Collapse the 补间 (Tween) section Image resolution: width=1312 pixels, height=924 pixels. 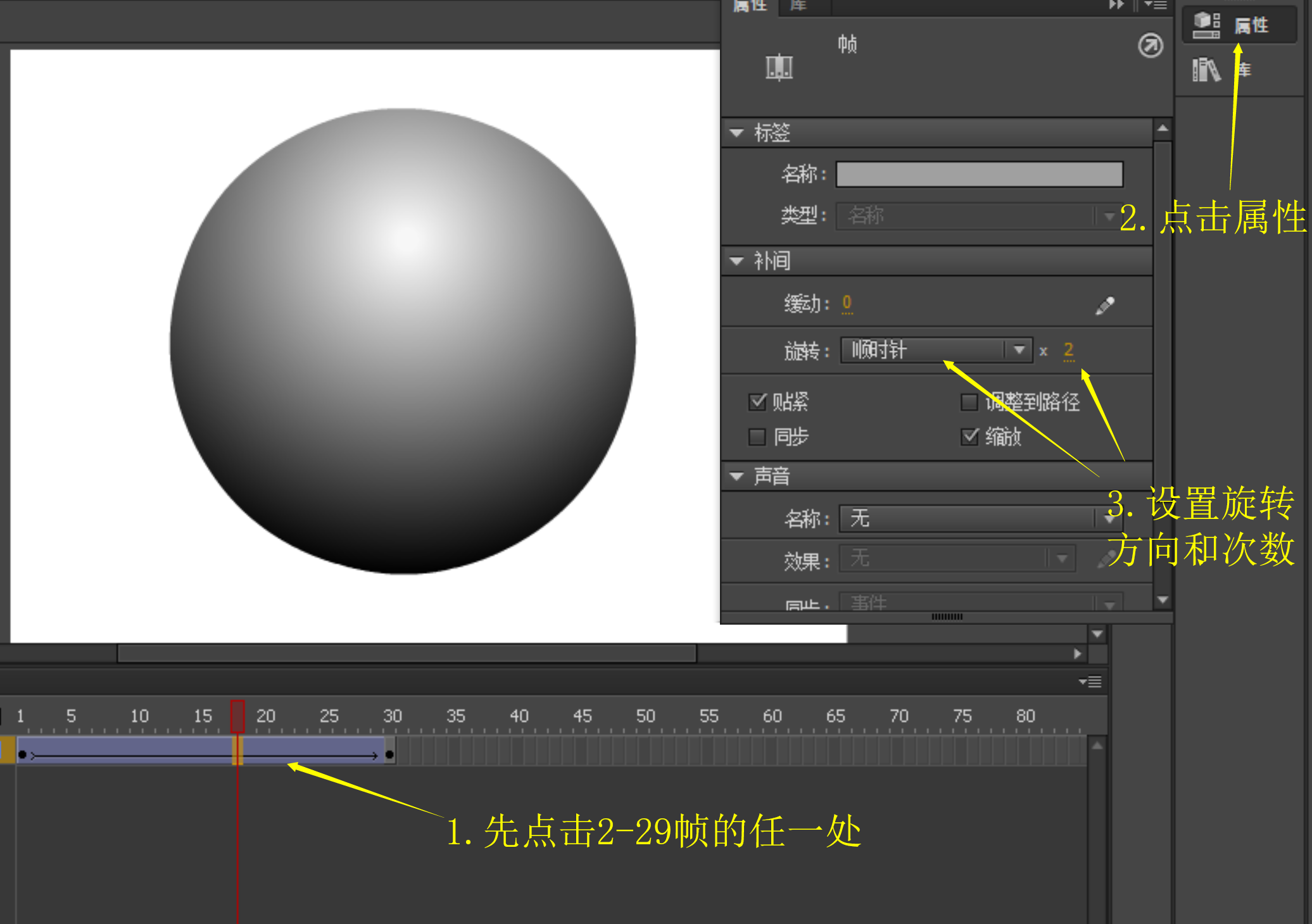(x=736, y=261)
